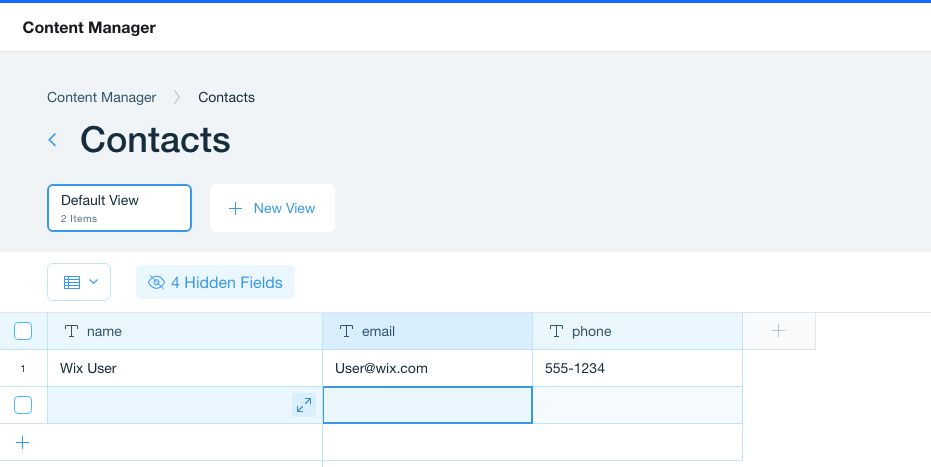Toggle the select-all checkbox in header row
The height and width of the screenshot is (467, 931).
(x=23, y=331)
